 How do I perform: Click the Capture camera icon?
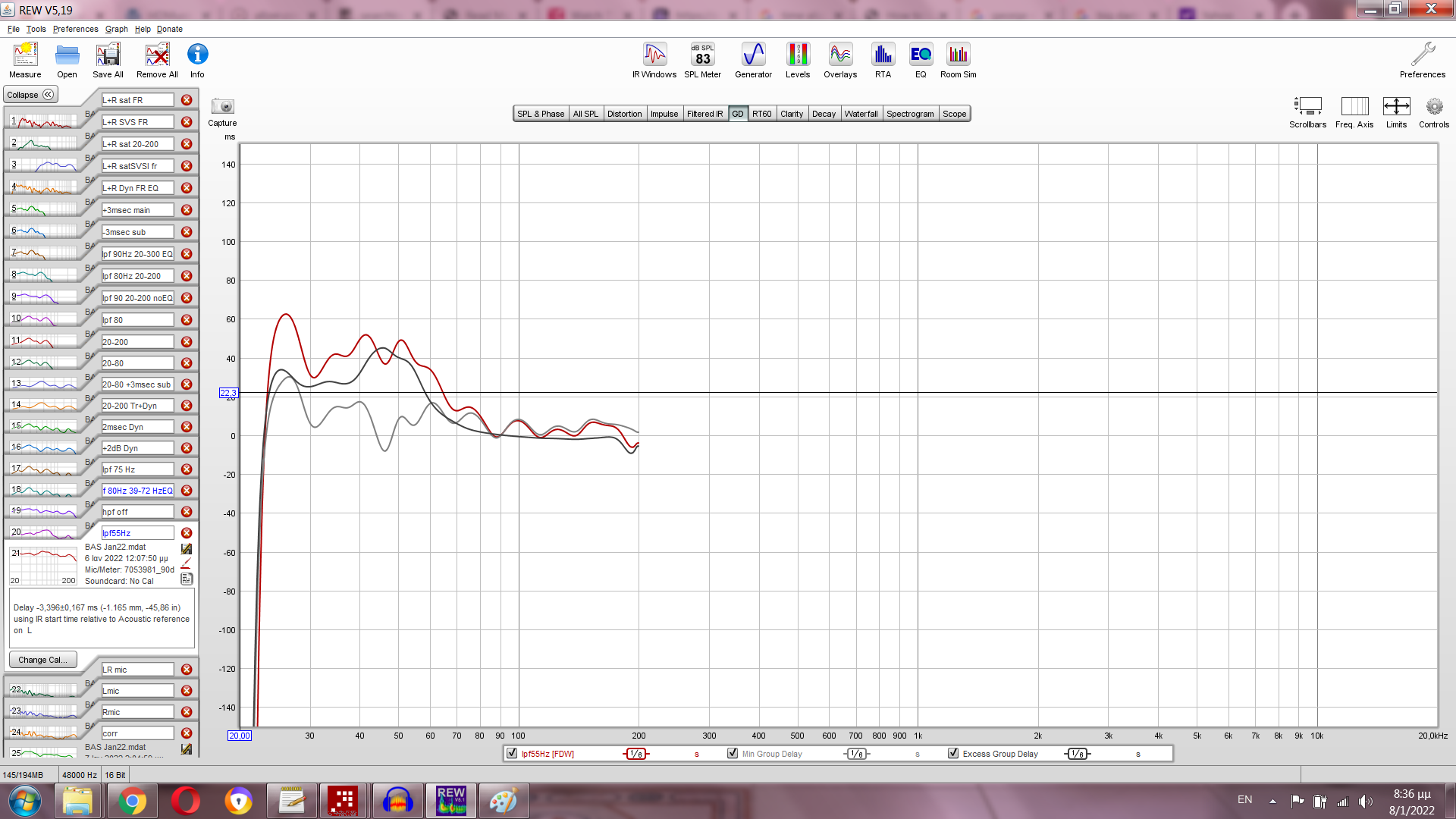click(x=222, y=107)
